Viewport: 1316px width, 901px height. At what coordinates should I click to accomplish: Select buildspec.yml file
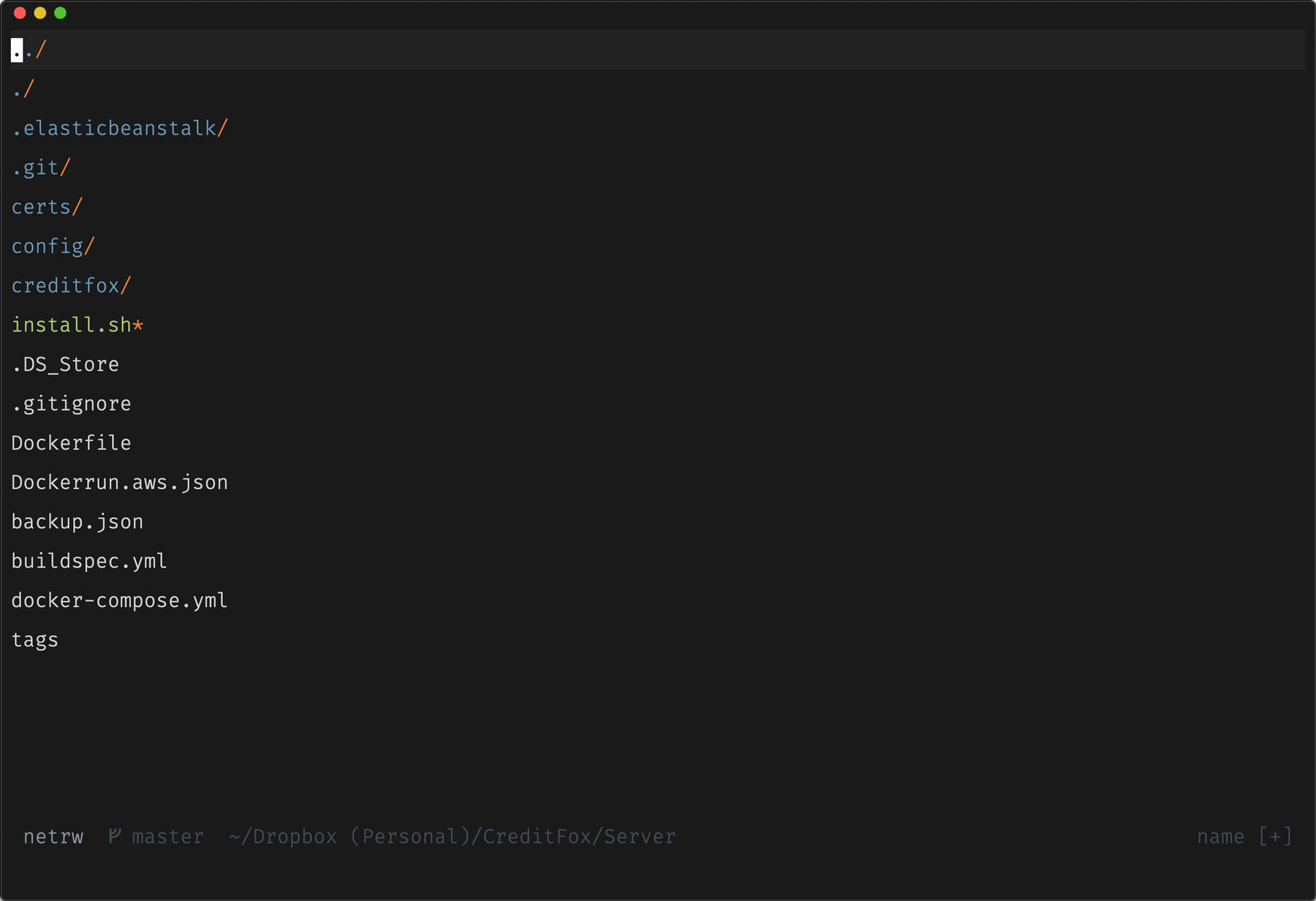point(89,562)
